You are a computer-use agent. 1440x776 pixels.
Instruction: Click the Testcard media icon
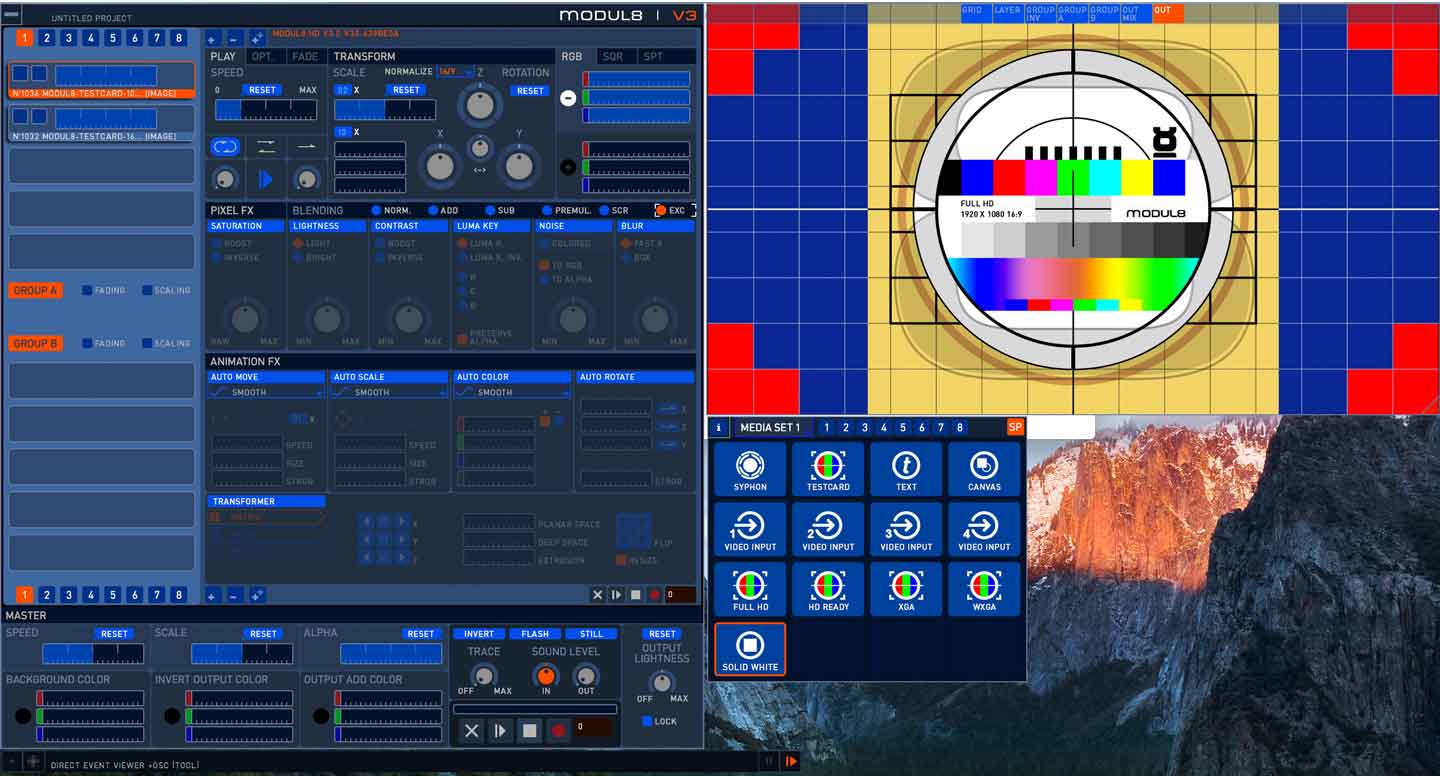click(828, 469)
